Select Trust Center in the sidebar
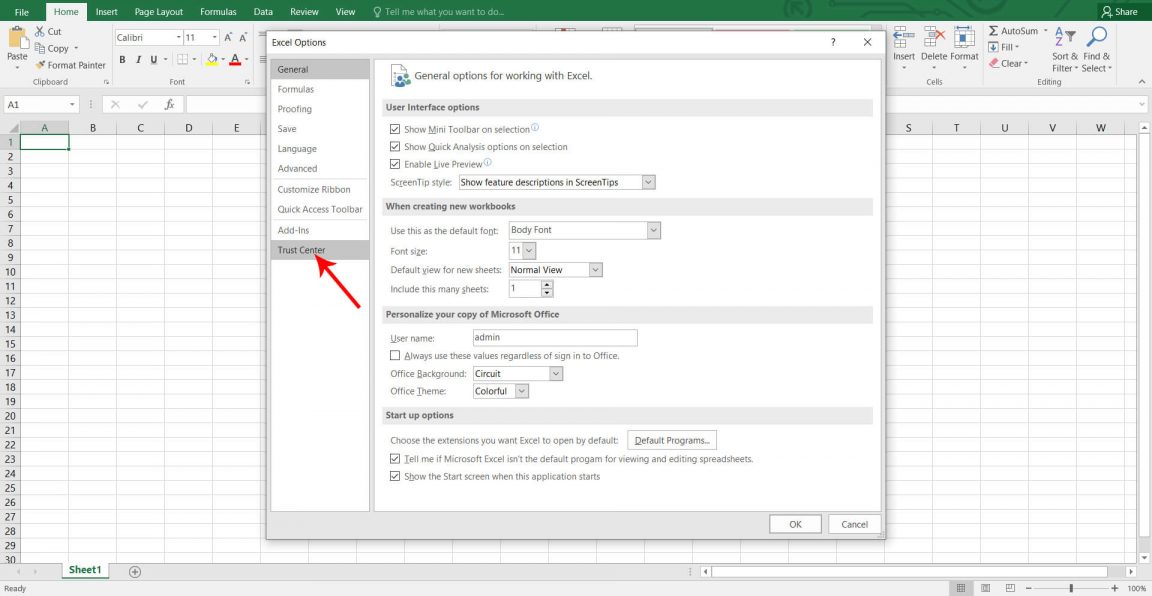This screenshot has height=596, width=1152. tap(302, 249)
